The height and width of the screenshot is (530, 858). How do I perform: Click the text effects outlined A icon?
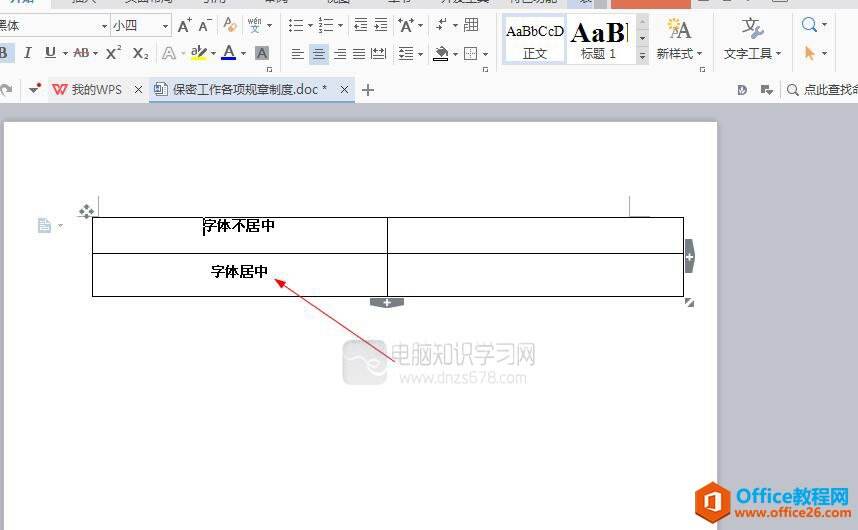click(169, 53)
